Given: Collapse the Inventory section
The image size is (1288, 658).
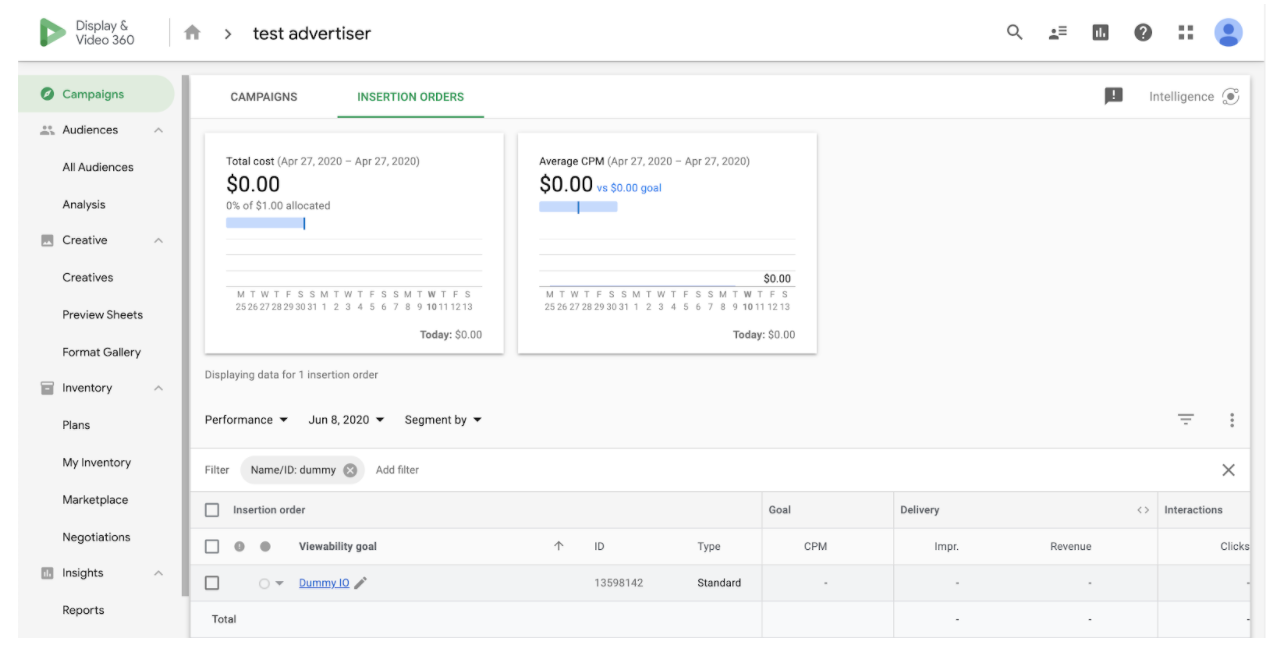Looking at the screenshot, I should (x=158, y=388).
